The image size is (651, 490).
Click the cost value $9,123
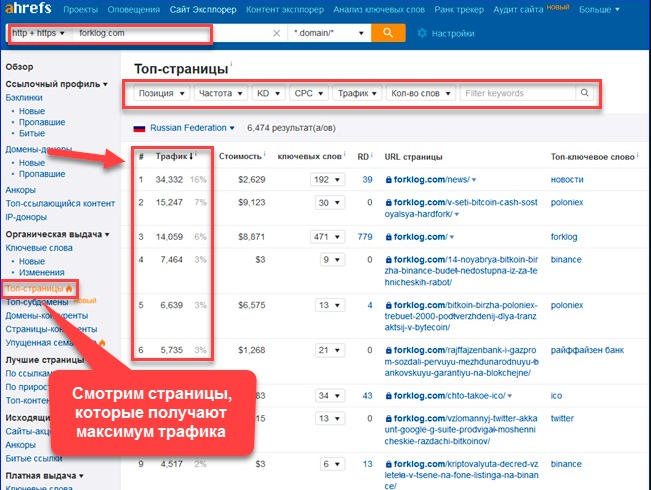pos(252,203)
